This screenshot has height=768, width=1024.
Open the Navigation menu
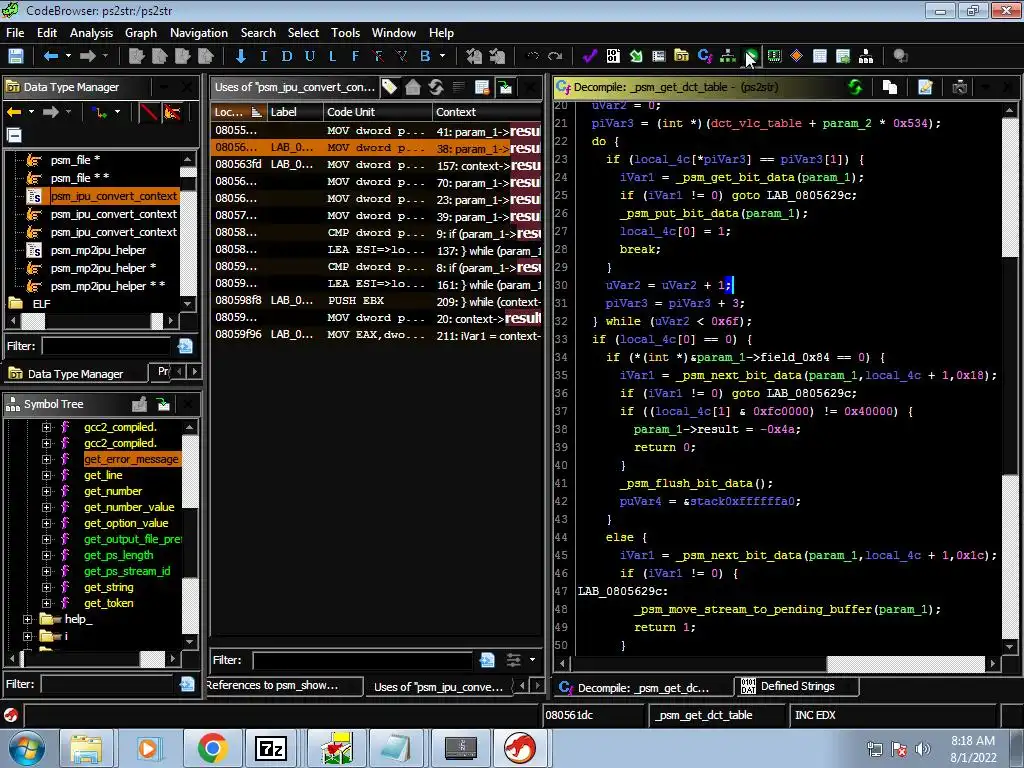pyautogui.click(x=199, y=33)
